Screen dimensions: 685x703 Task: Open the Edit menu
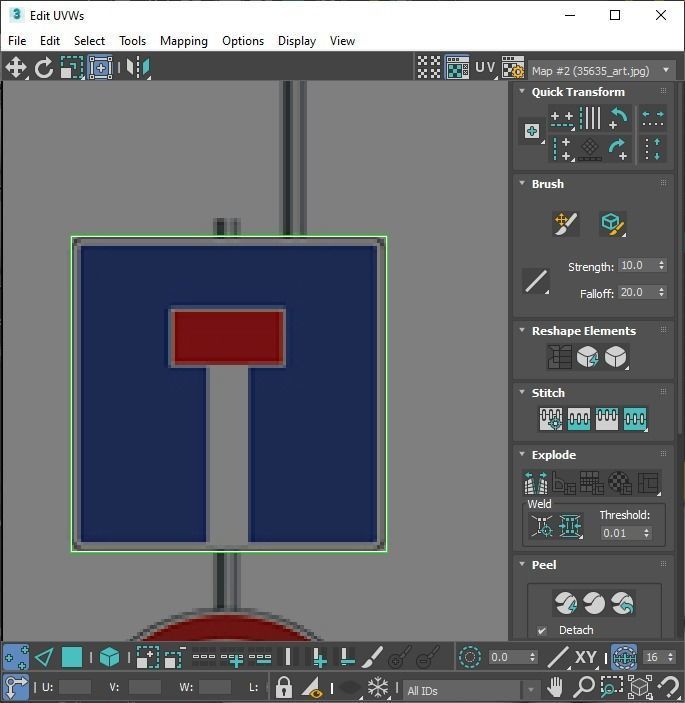tap(50, 41)
